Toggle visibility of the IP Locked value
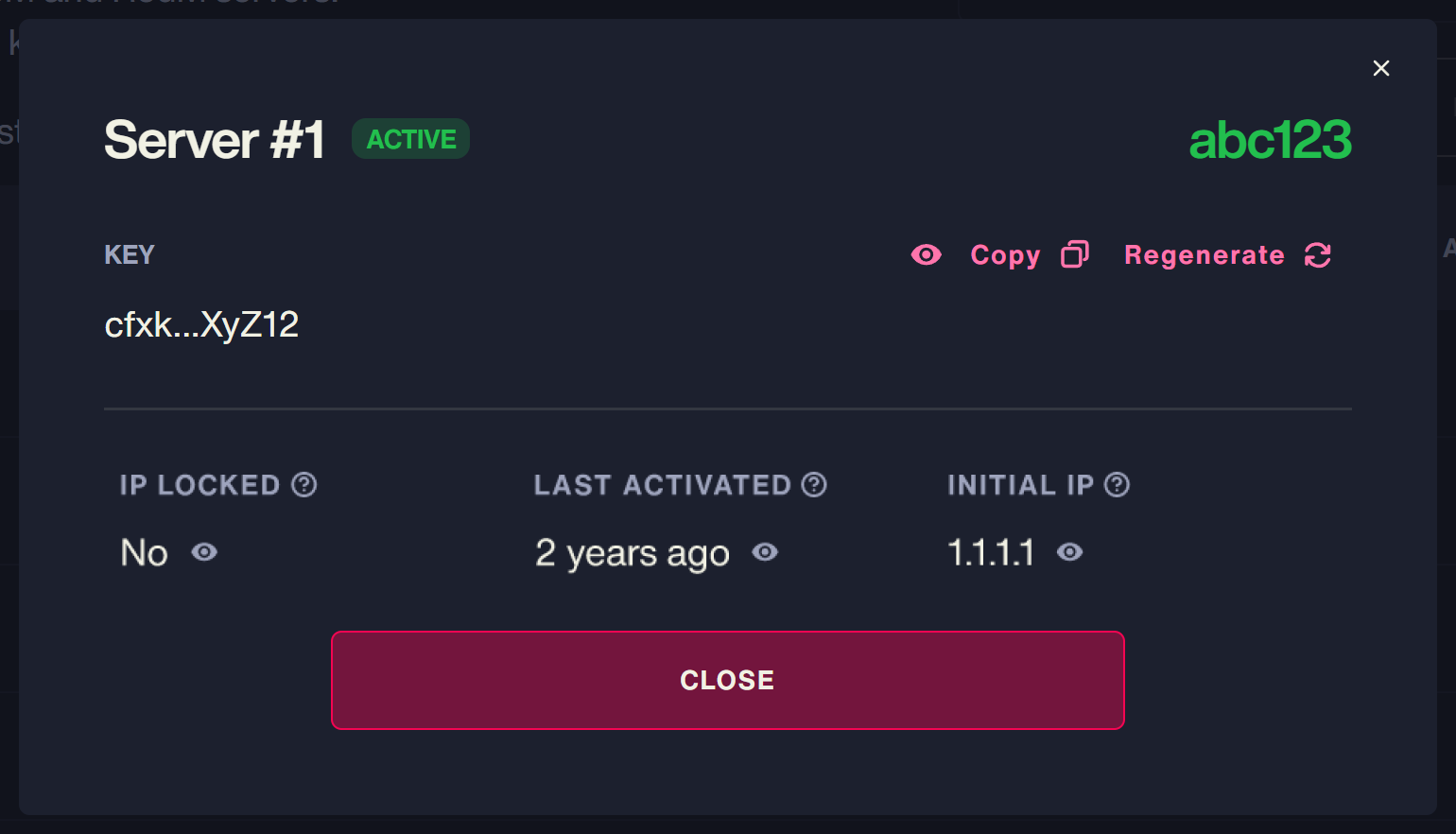Viewport: 1456px width, 834px height. pos(204,552)
